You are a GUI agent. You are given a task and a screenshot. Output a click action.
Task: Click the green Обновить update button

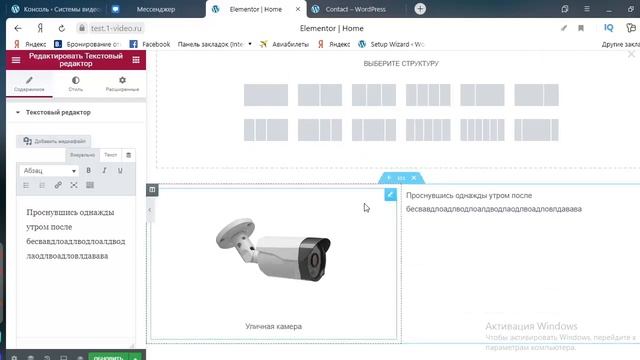[x=109, y=358]
